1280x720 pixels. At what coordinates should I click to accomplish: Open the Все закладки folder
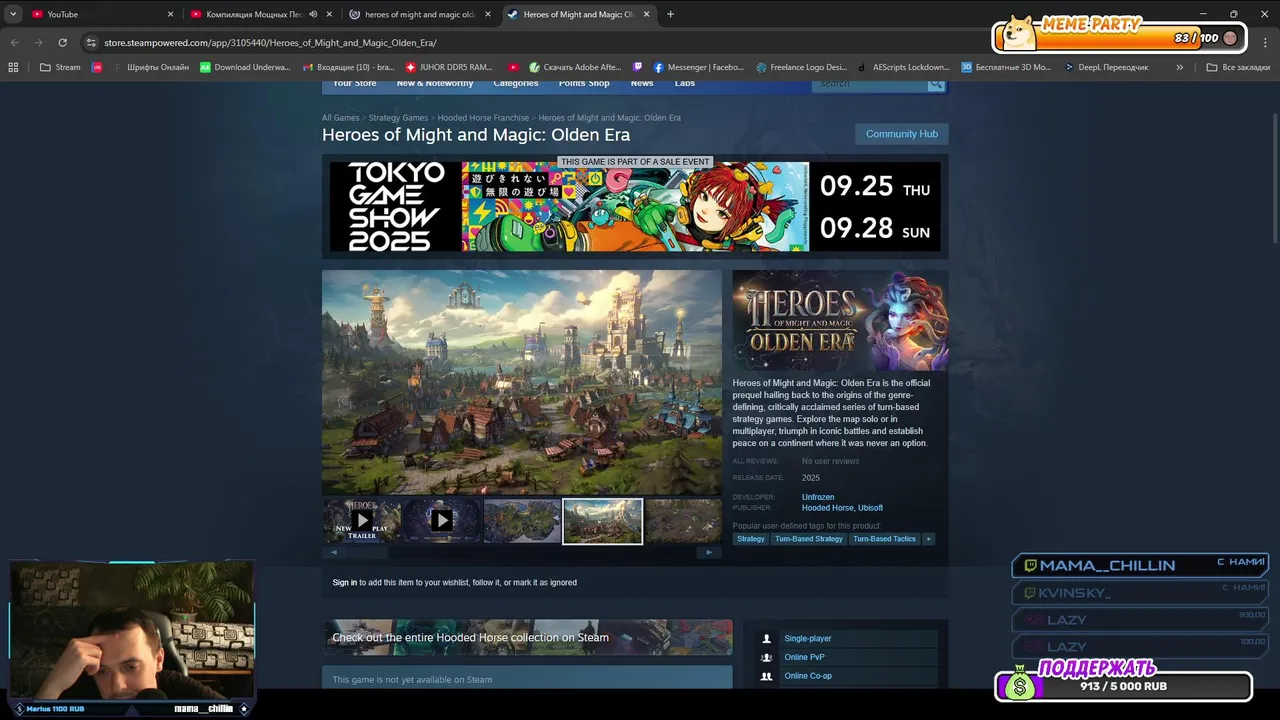[x=1238, y=67]
